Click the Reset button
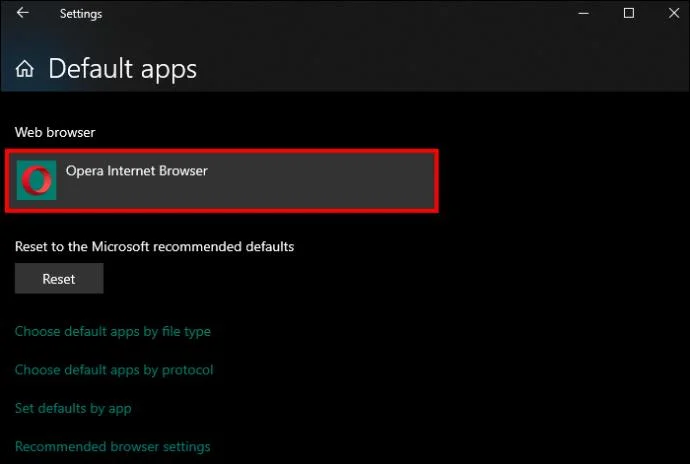This screenshot has height=464, width=690. coord(59,279)
